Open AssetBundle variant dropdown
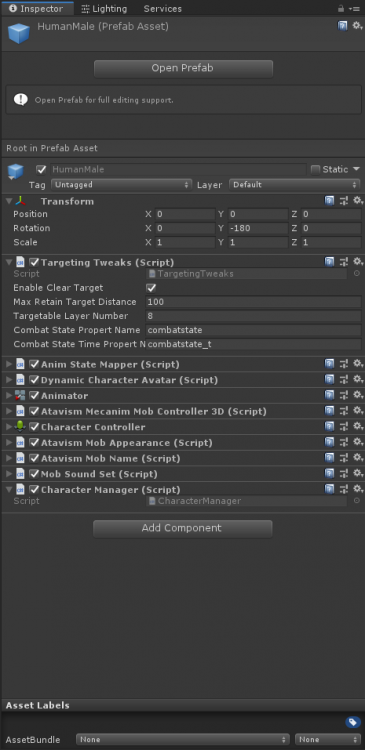The height and width of the screenshot is (750, 365). click(328, 739)
